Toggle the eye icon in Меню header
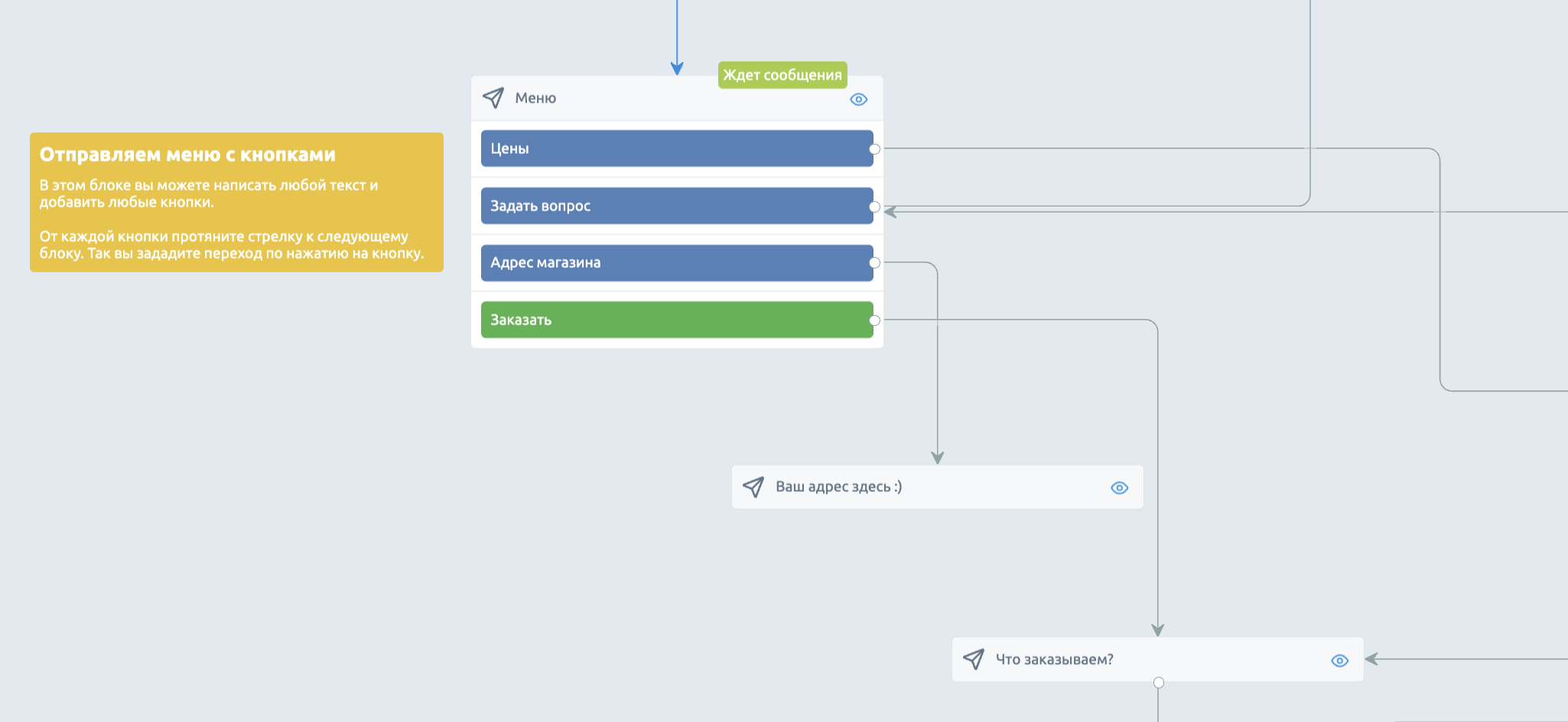1568x722 pixels. pos(859,99)
